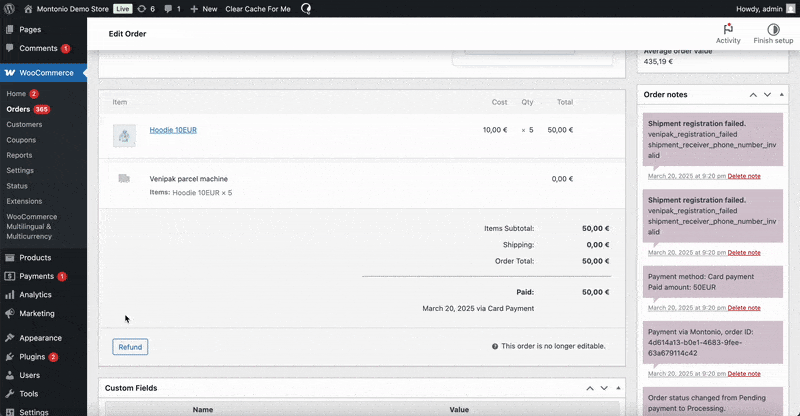Click the Comments sidebar icon
800x416 pixels.
(x=9, y=48)
